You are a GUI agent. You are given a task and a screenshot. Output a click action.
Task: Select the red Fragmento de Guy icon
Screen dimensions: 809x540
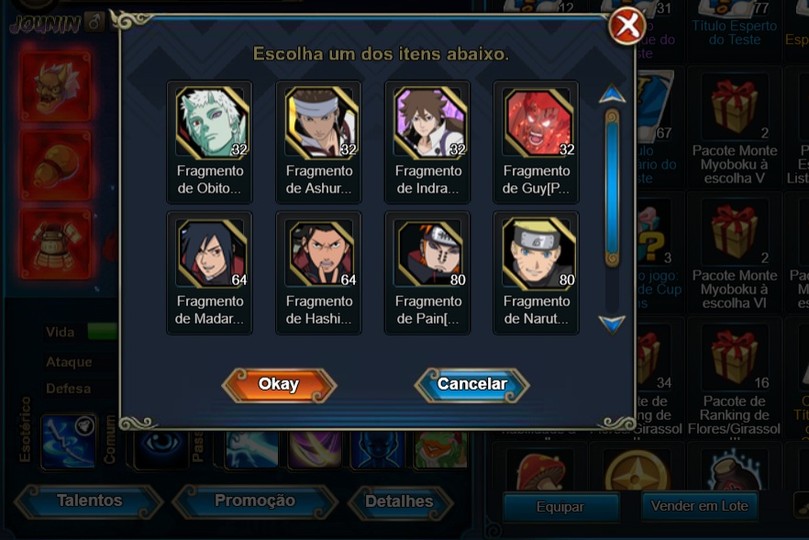pyautogui.click(x=538, y=122)
